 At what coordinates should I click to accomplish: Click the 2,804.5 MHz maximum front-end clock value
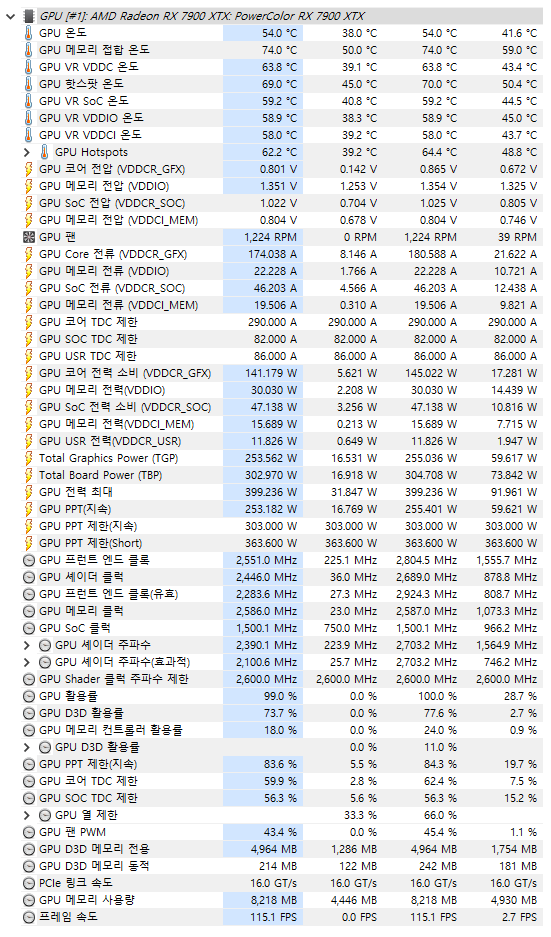point(426,561)
